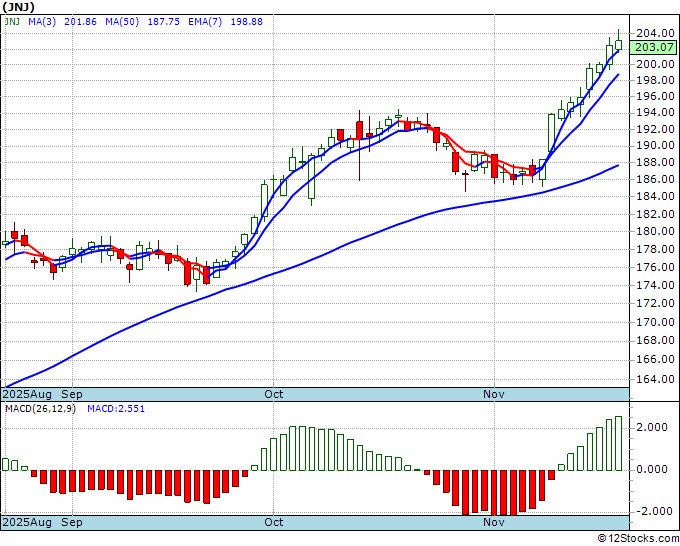Click the MA(50) value 187.75

pyautogui.click(x=163, y=21)
